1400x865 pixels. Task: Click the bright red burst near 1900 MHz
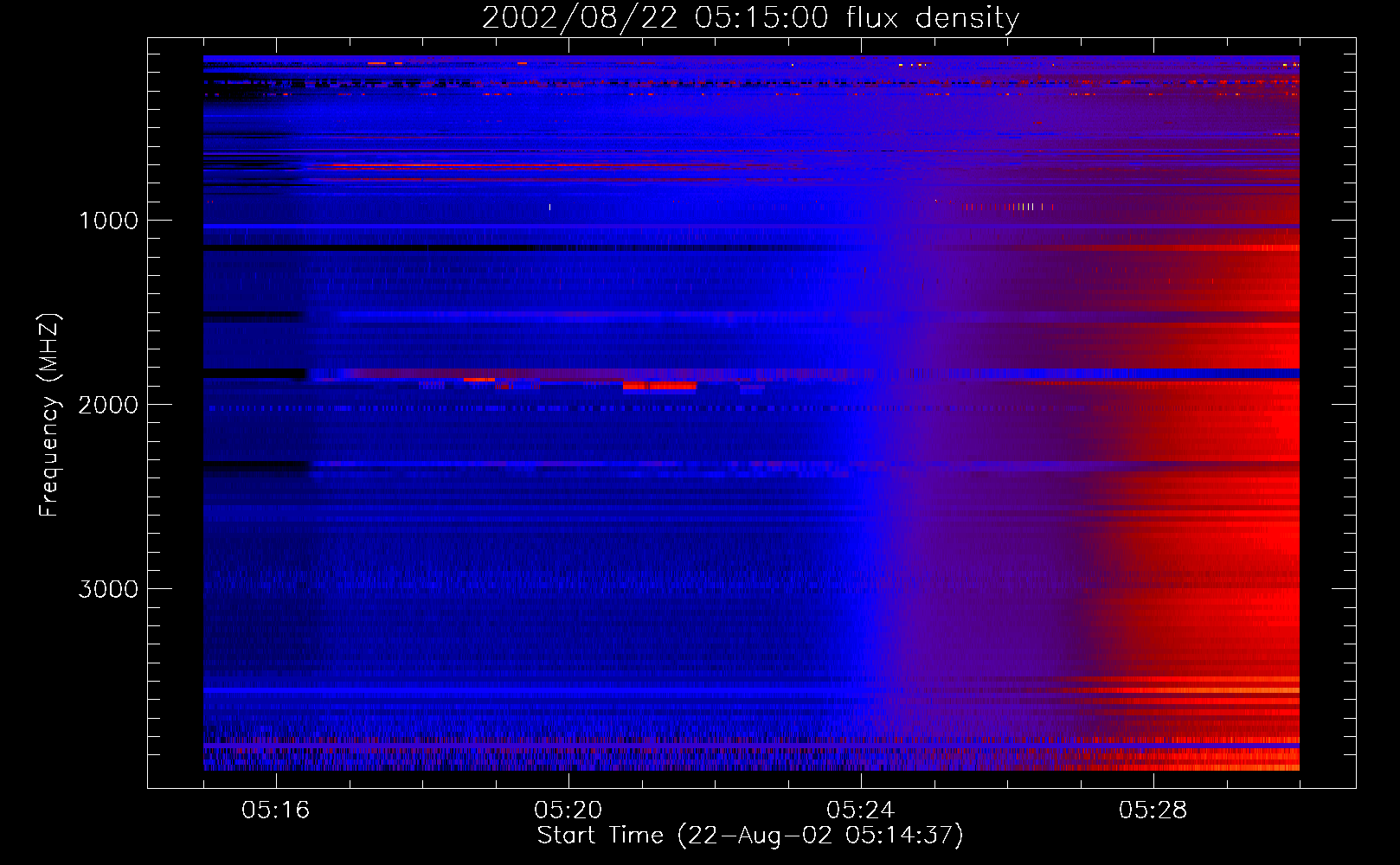click(x=659, y=386)
